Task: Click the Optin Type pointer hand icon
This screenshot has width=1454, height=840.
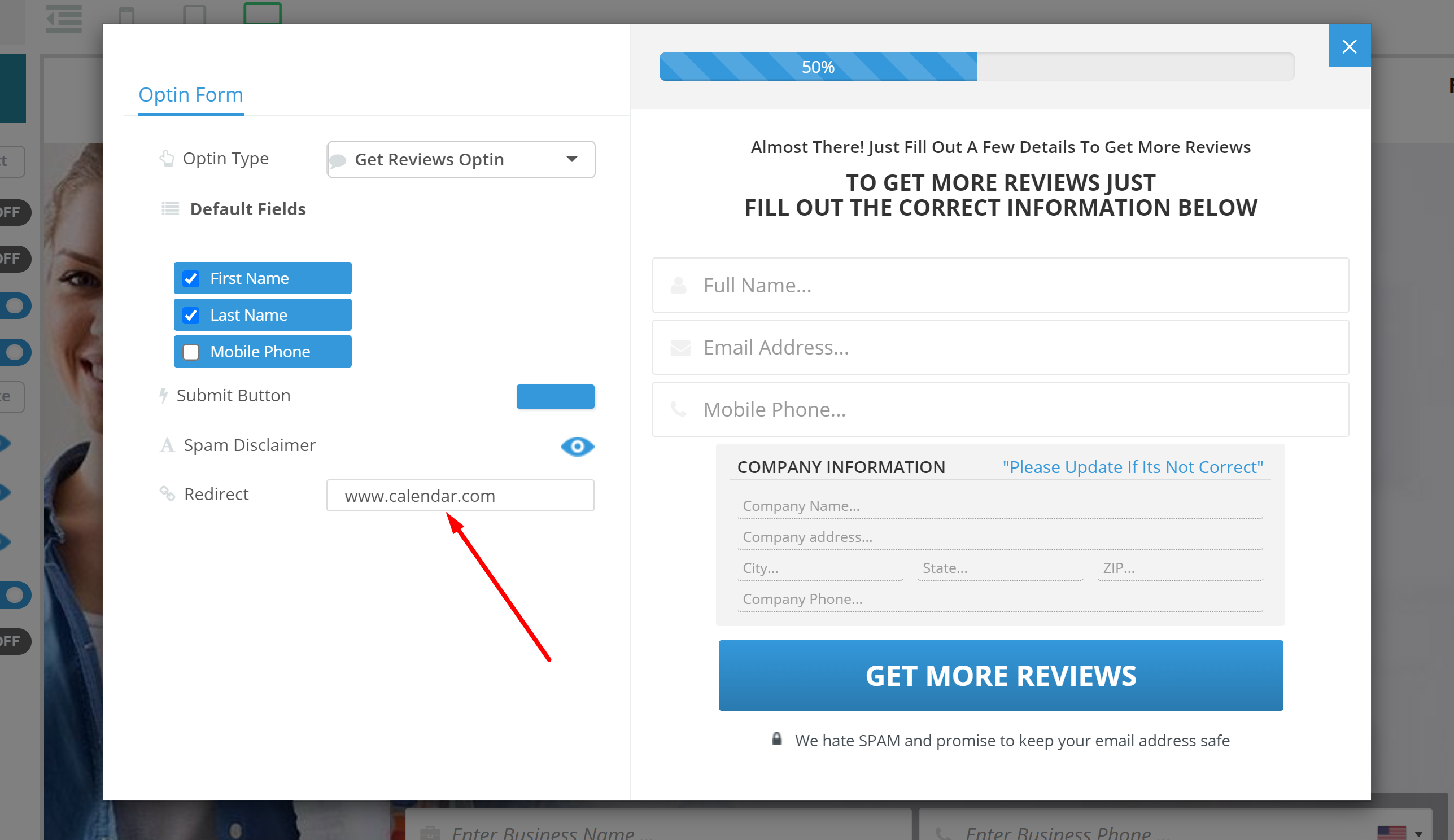Action: point(167,158)
